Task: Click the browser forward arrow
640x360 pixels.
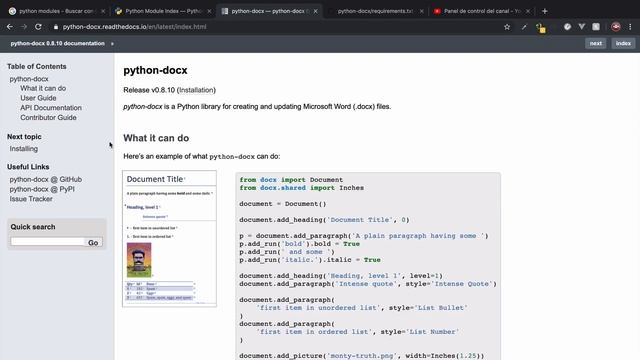Action: point(24,27)
